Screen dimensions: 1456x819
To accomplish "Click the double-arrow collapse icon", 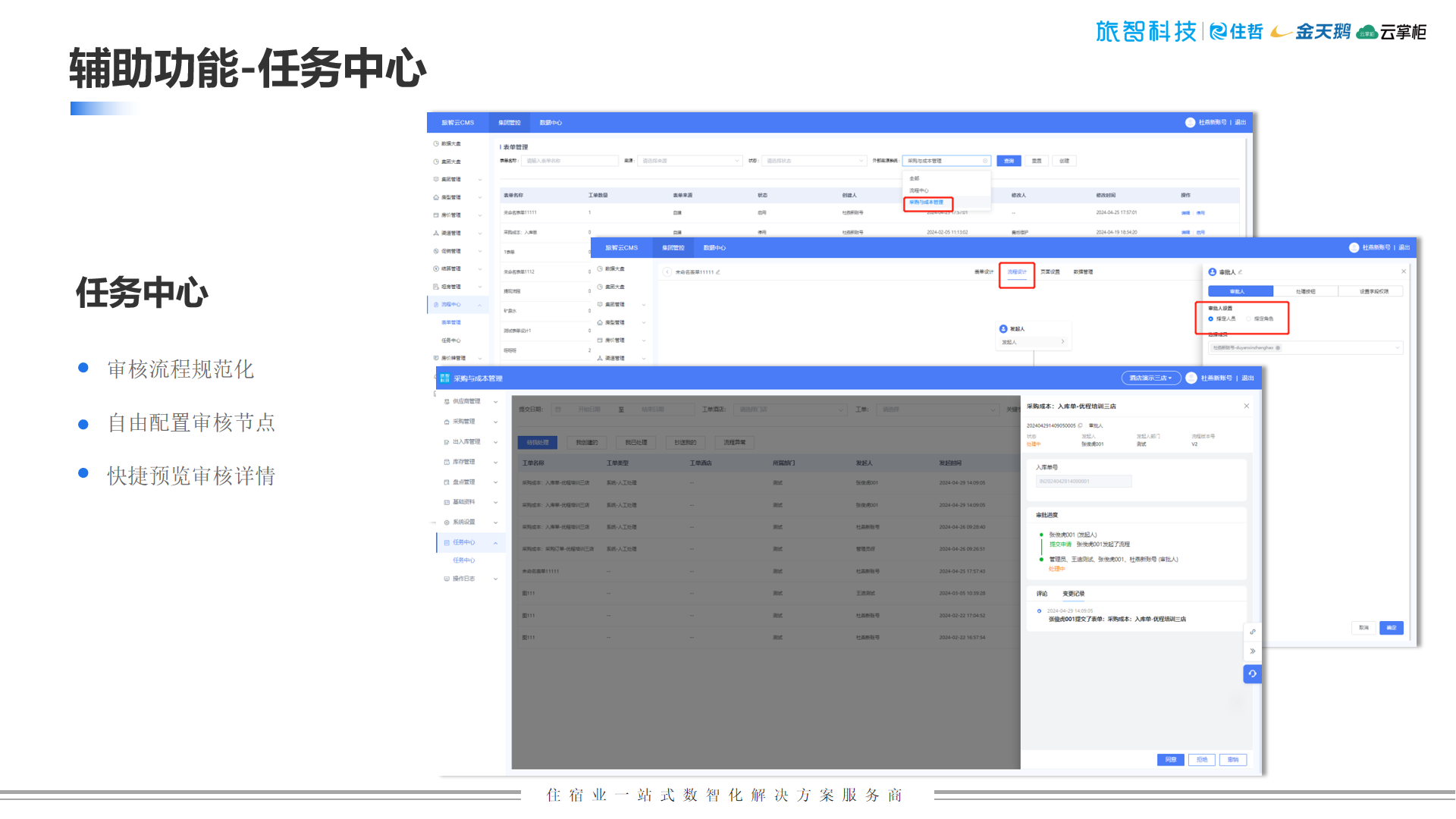I will (1252, 651).
